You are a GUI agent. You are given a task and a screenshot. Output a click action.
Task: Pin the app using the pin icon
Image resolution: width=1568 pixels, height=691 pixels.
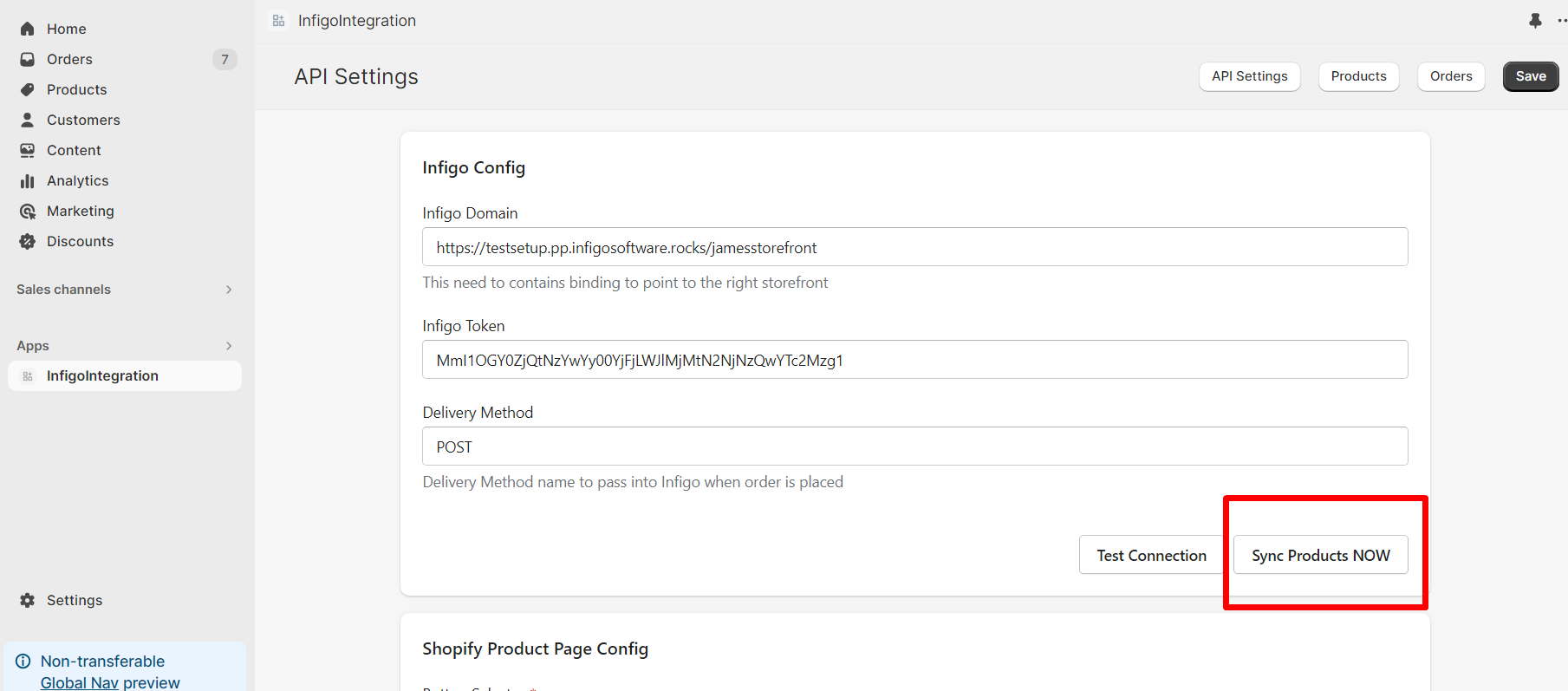point(1535,20)
